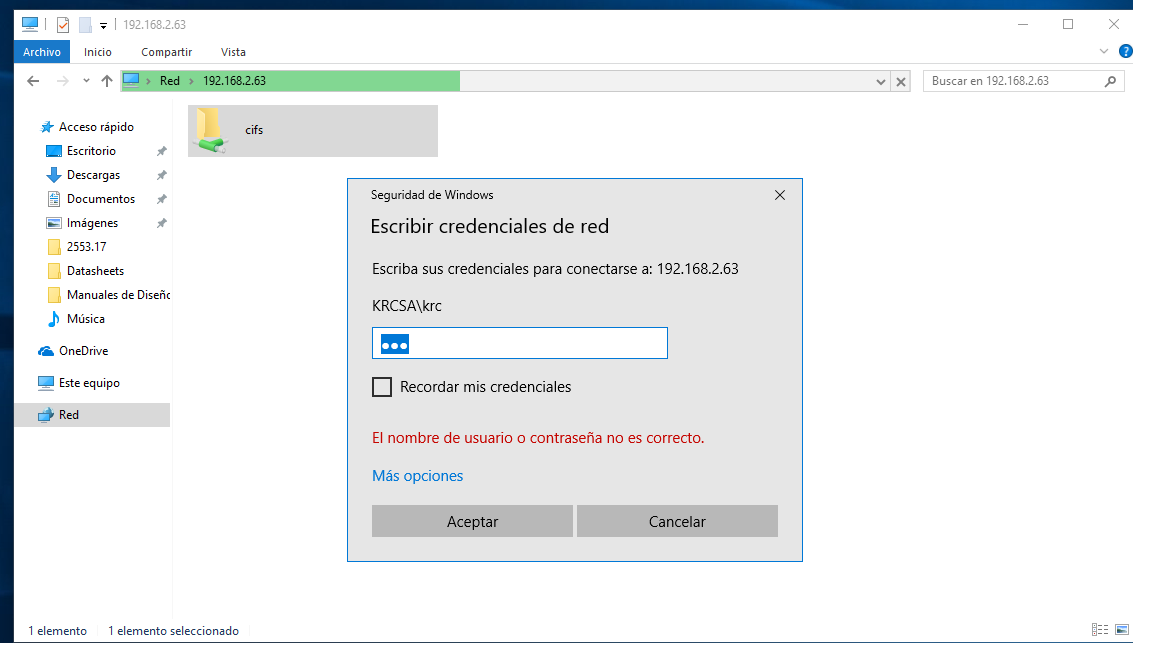Switch to the Inicio ribbon tab
This screenshot has width=1152, height=648.
98,52
